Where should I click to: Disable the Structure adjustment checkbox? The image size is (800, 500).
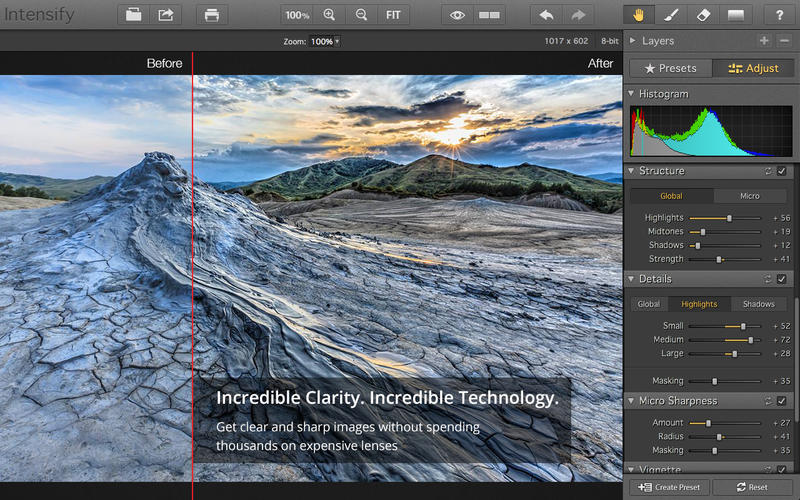[x=782, y=171]
